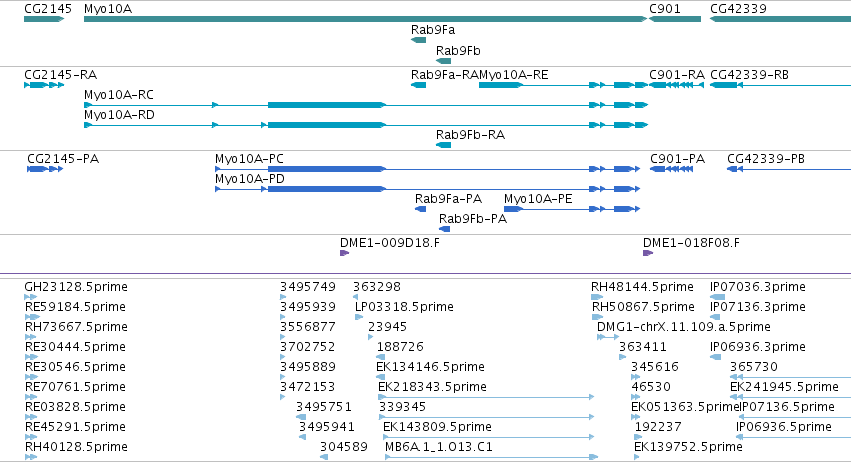Screen dimensions: 851x462
Task: Select transcript CG2145-RA label
Action: (x=61, y=75)
